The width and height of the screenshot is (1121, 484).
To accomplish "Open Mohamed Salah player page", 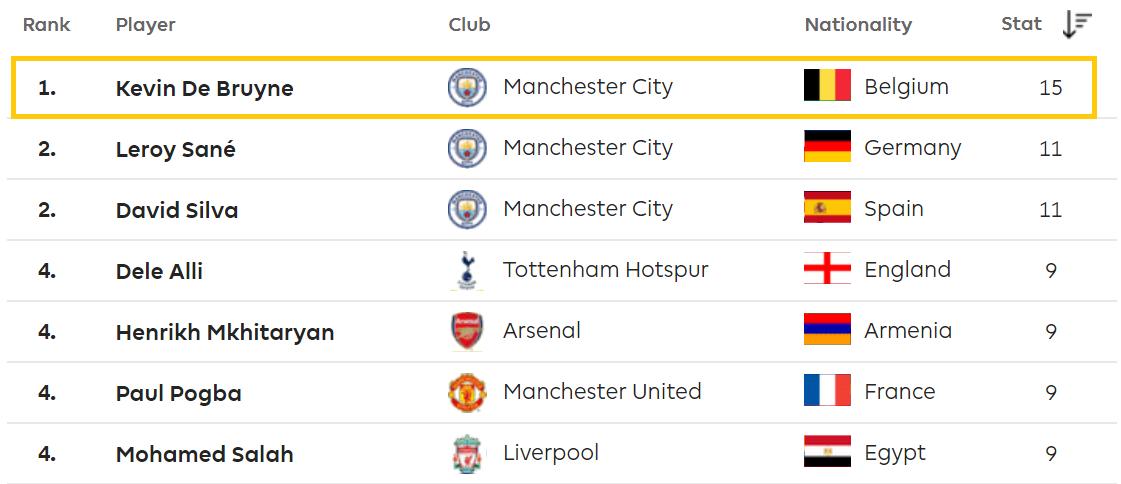I will pos(204,454).
